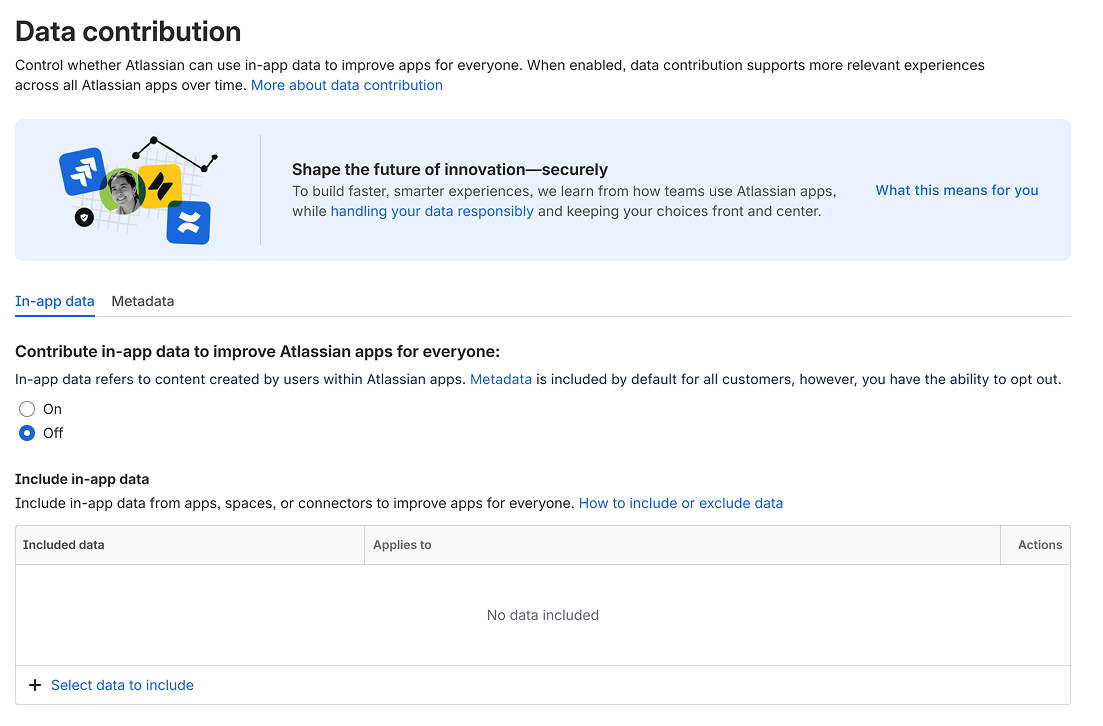Switch to the Metadata tab
The image size is (1103, 726).
[x=142, y=301]
